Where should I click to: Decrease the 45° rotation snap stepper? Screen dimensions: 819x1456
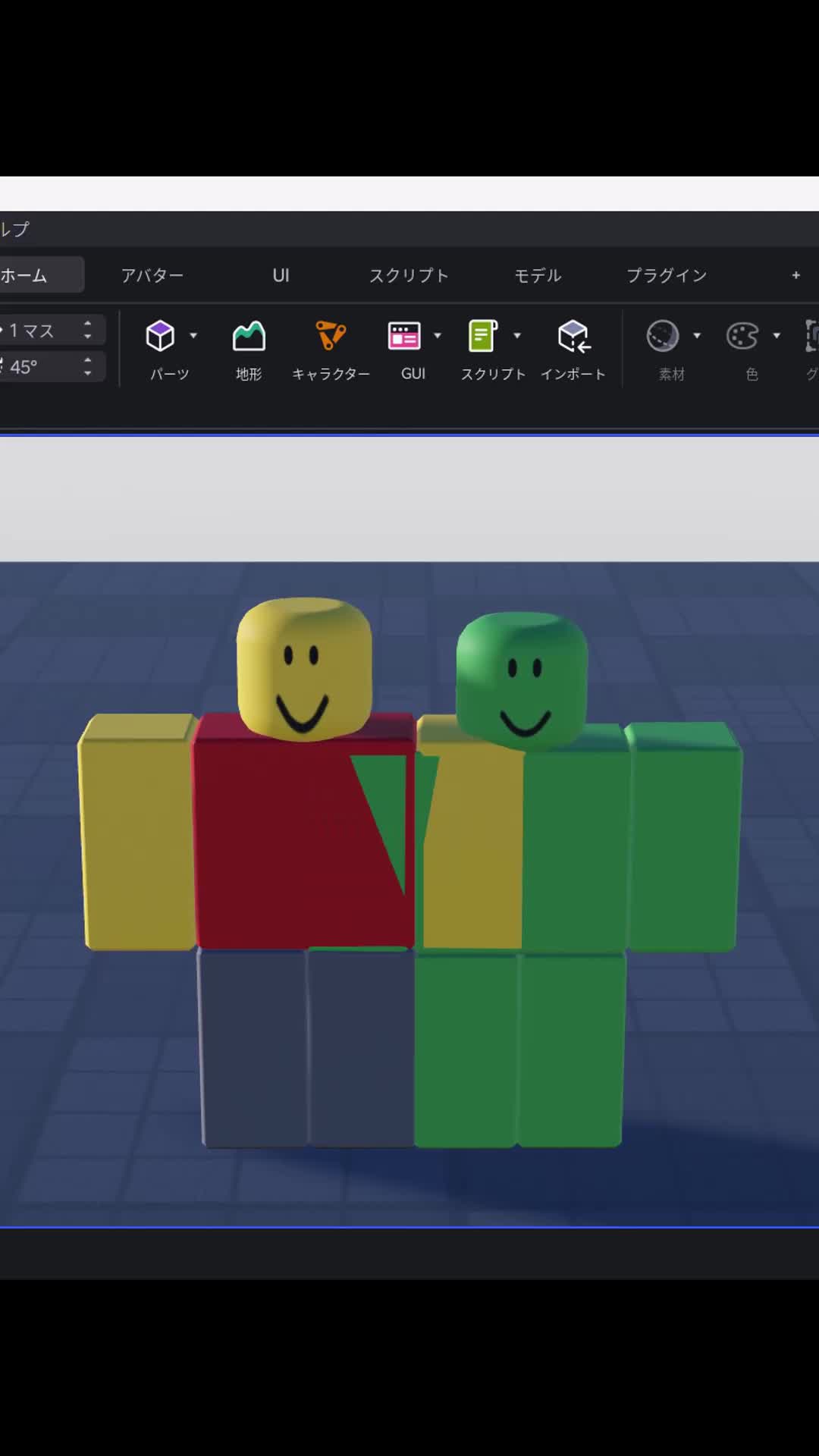click(x=88, y=373)
